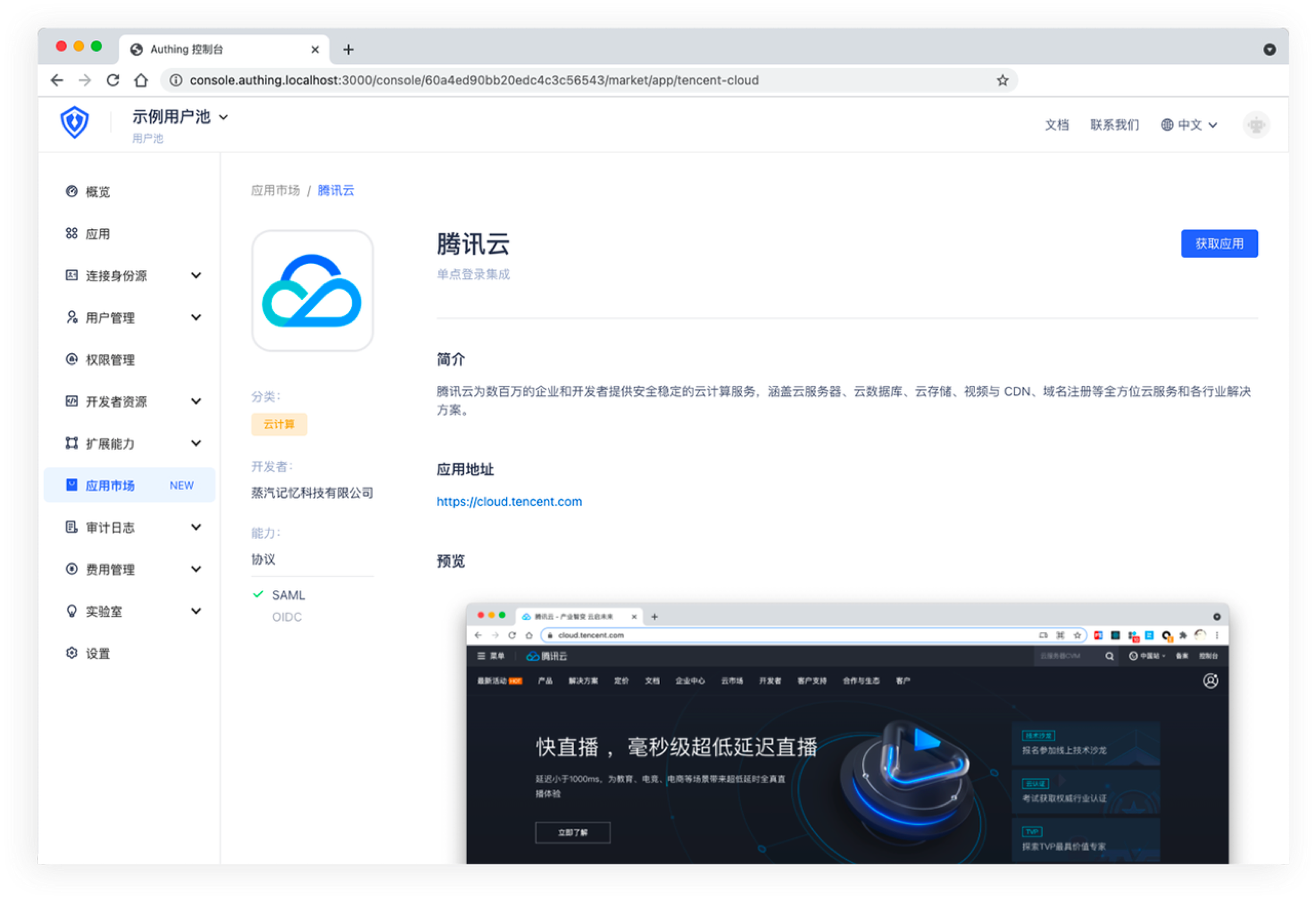Open the 文档 link in header
The image size is (1316, 900).
[1057, 125]
